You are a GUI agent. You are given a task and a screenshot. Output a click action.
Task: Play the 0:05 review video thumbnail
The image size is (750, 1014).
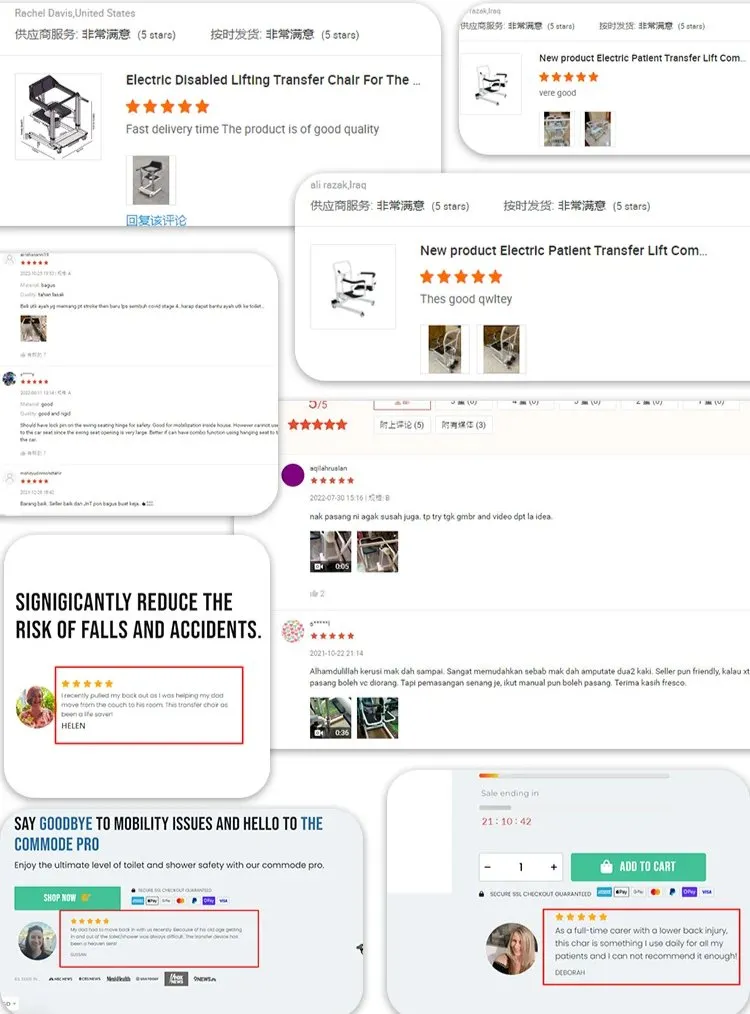pos(330,552)
